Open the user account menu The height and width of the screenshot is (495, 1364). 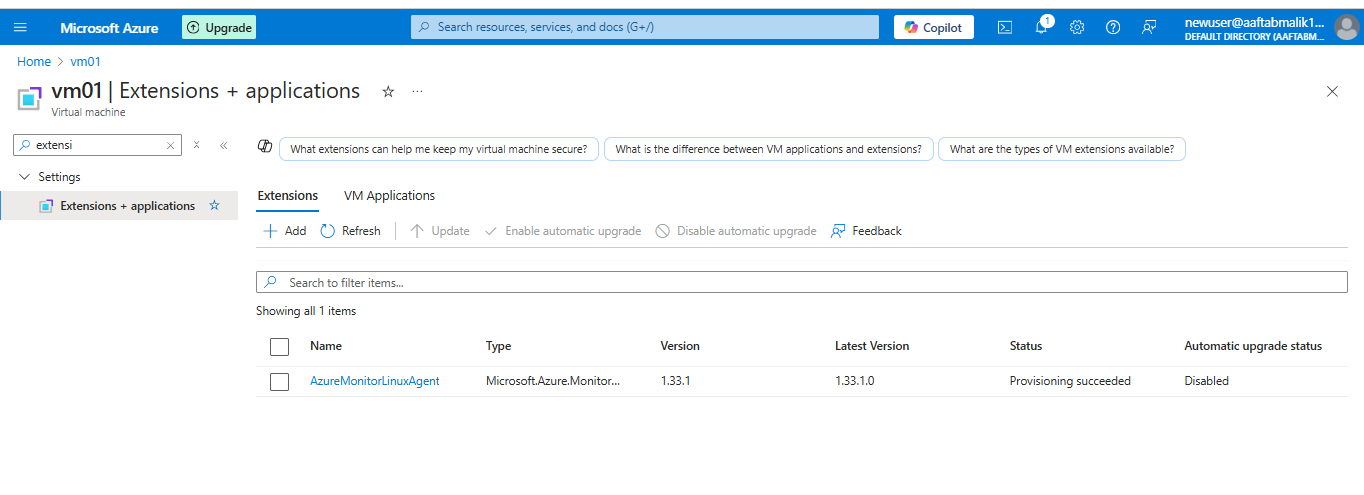(1346, 28)
